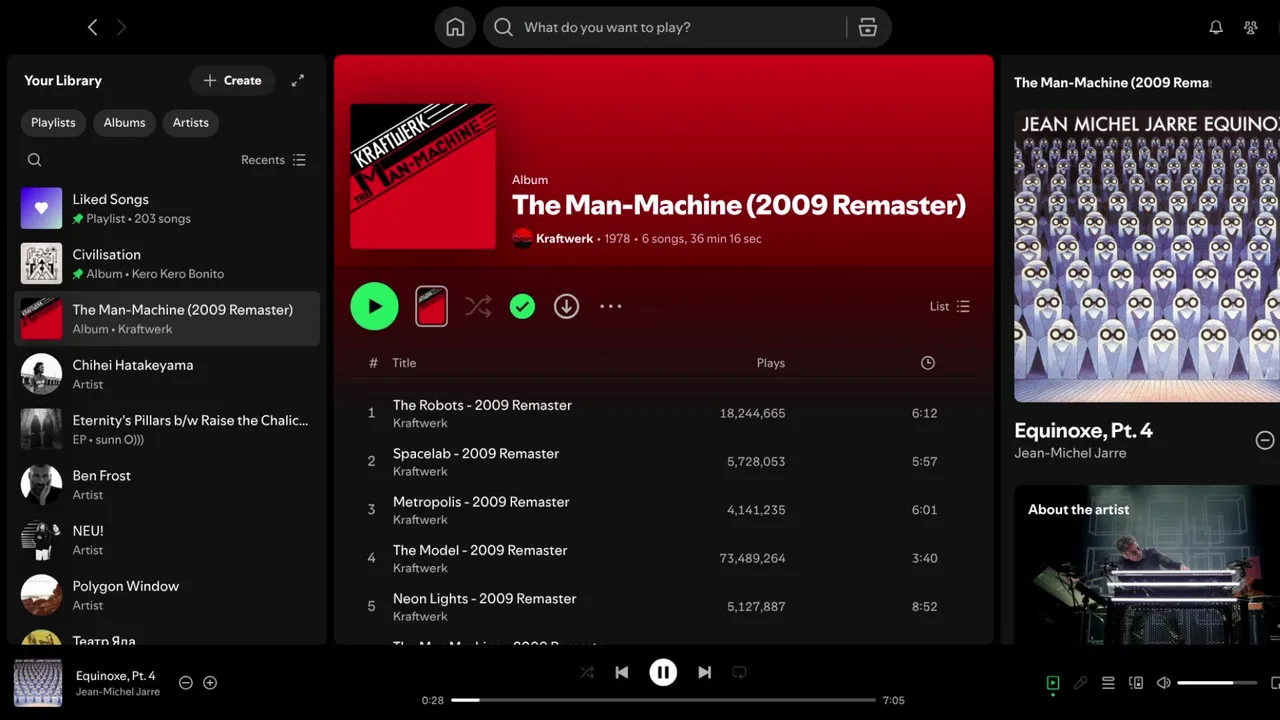Sort tracks by Title column

point(404,363)
